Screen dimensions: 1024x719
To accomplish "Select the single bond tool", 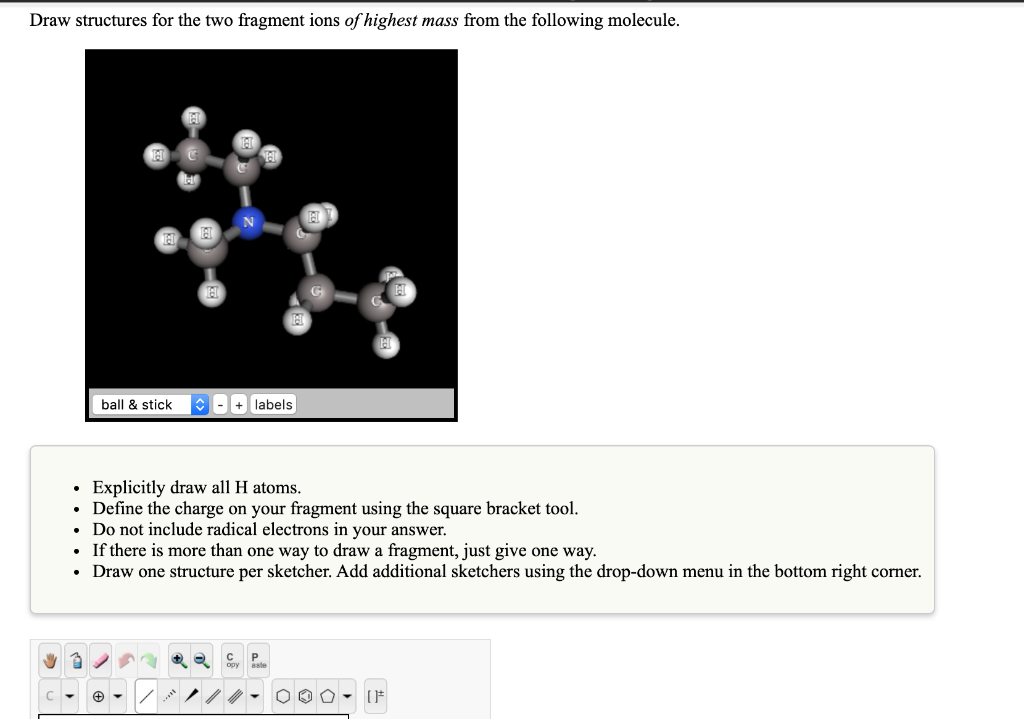I will pyautogui.click(x=145, y=695).
